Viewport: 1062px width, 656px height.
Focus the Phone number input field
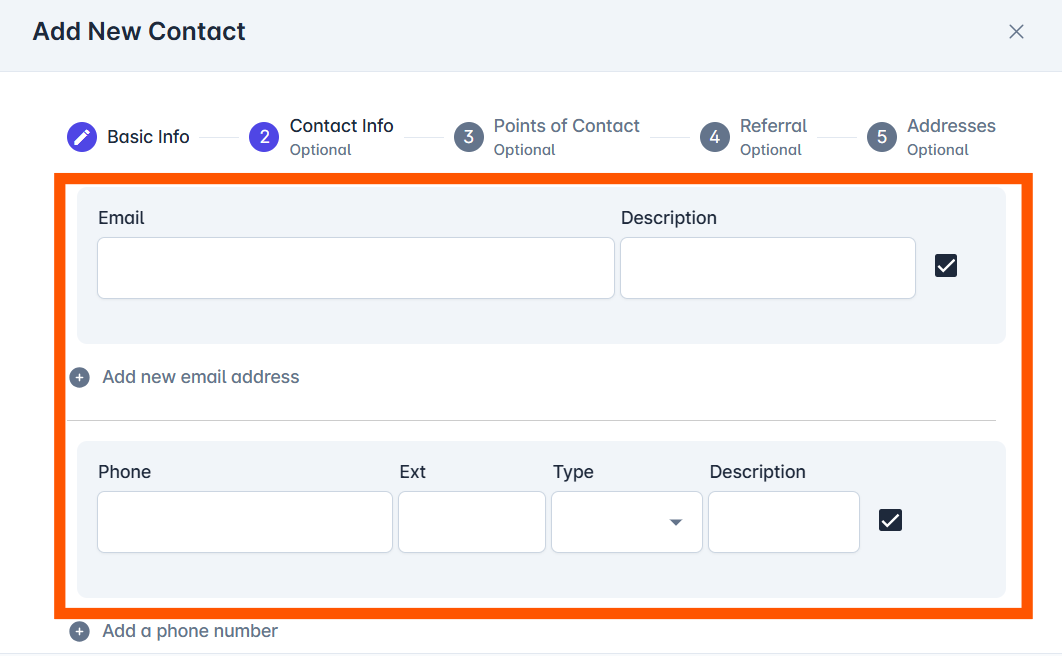[x=245, y=522]
